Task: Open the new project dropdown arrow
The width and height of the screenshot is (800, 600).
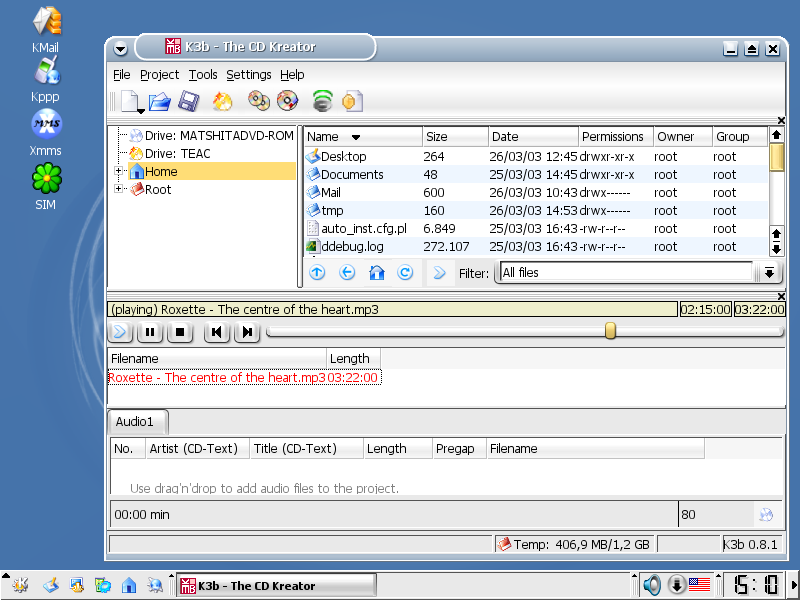Action: pos(141,110)
